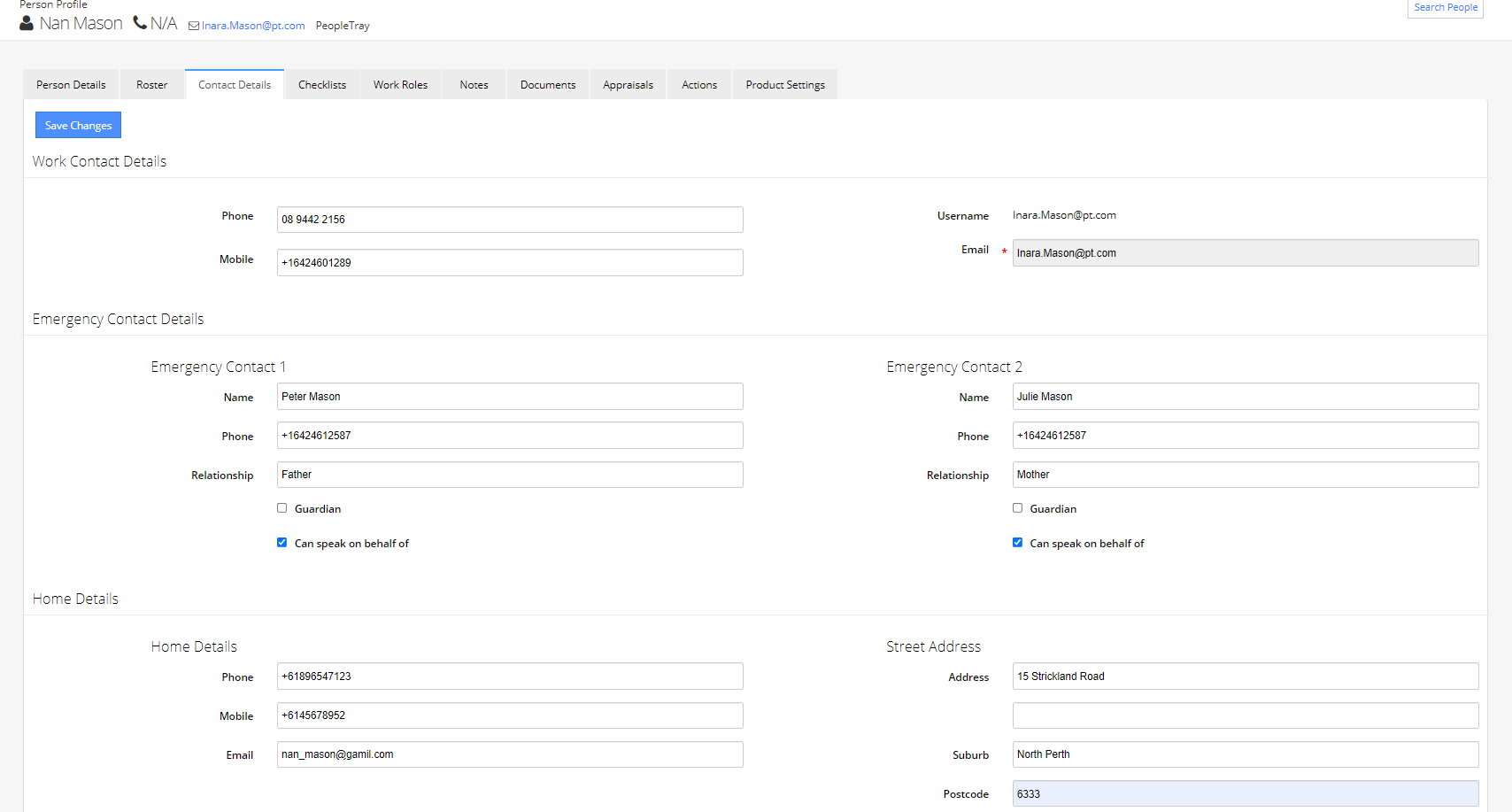The height and width of the screenshot is (812, 1512).
Task: Switch to the Roster tab
Action: click(151, 83)
